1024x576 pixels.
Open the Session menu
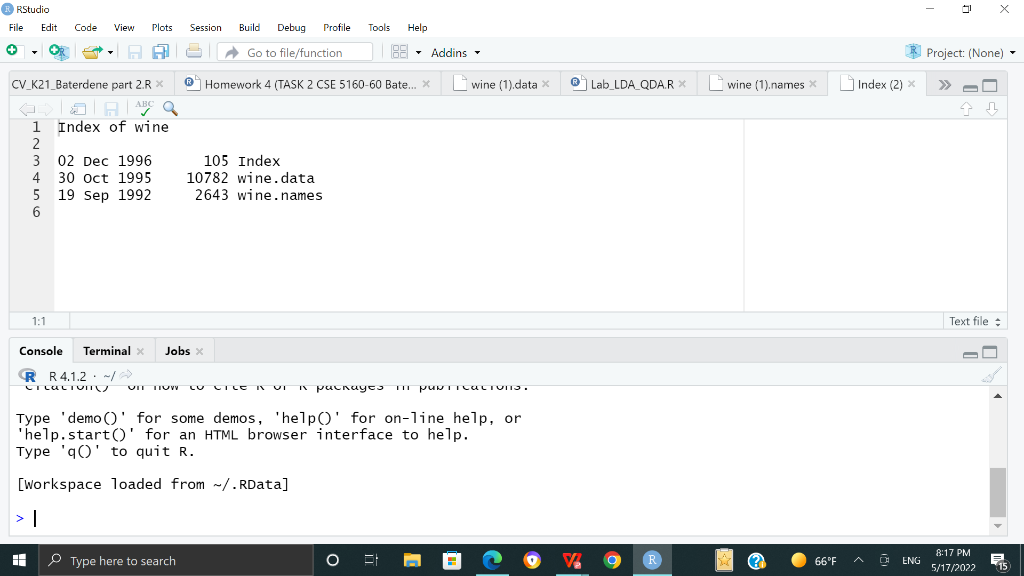pyautogui.click(x=205, y=27)
